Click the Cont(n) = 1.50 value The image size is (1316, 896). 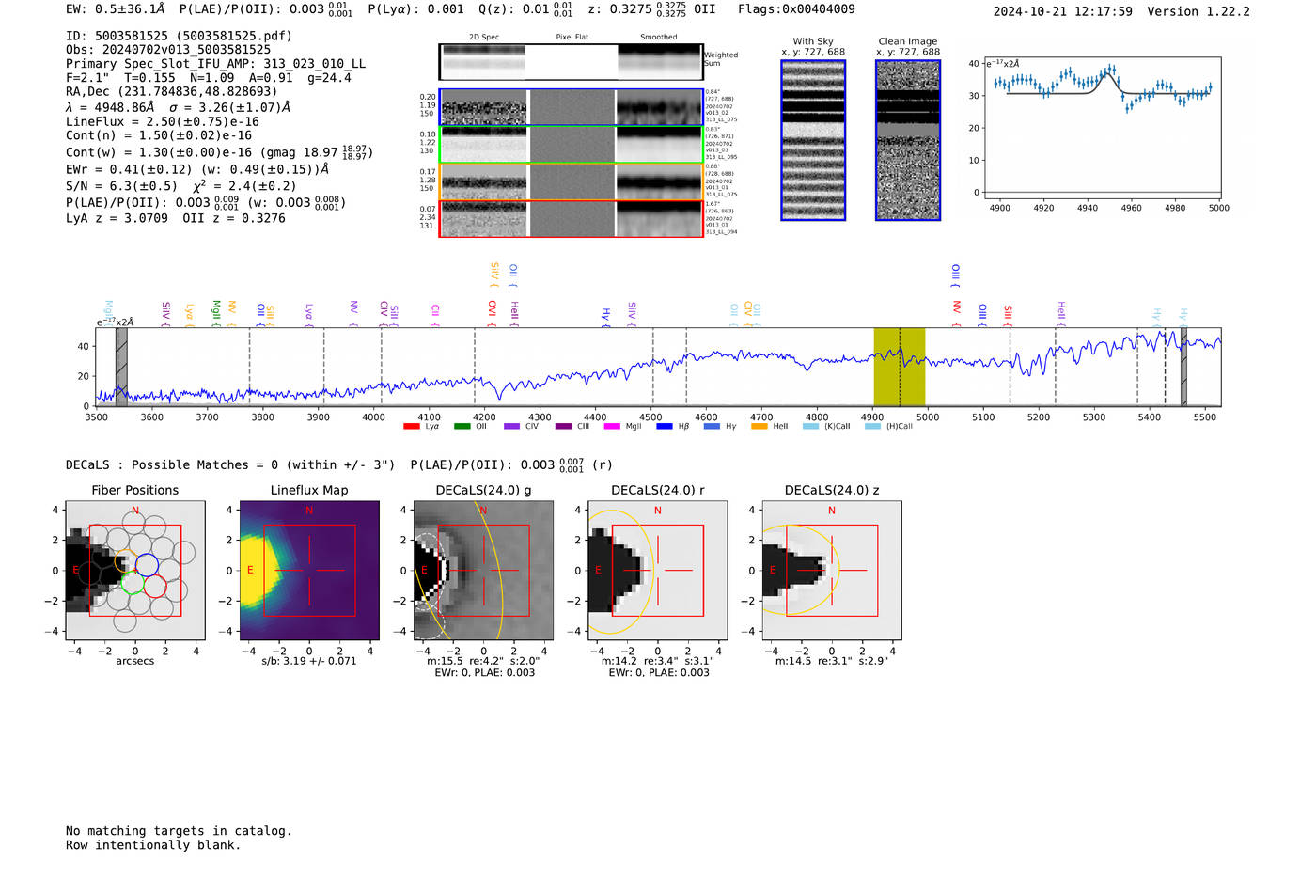[x=159, y=135]
